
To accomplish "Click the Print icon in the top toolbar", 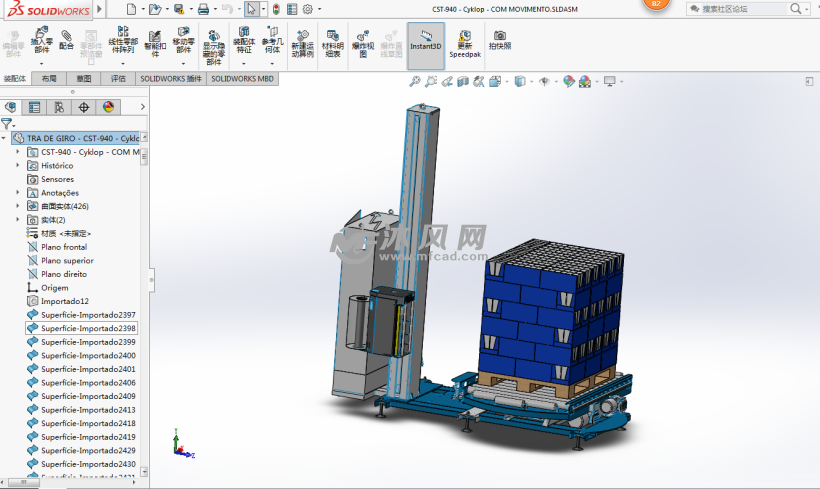I will coord(203,9).
